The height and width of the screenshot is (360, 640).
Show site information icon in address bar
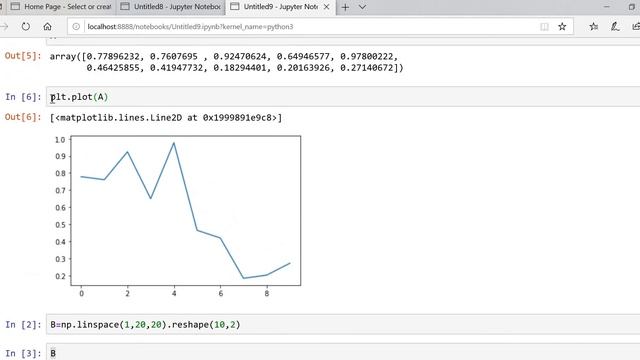[x=76, y=27]
